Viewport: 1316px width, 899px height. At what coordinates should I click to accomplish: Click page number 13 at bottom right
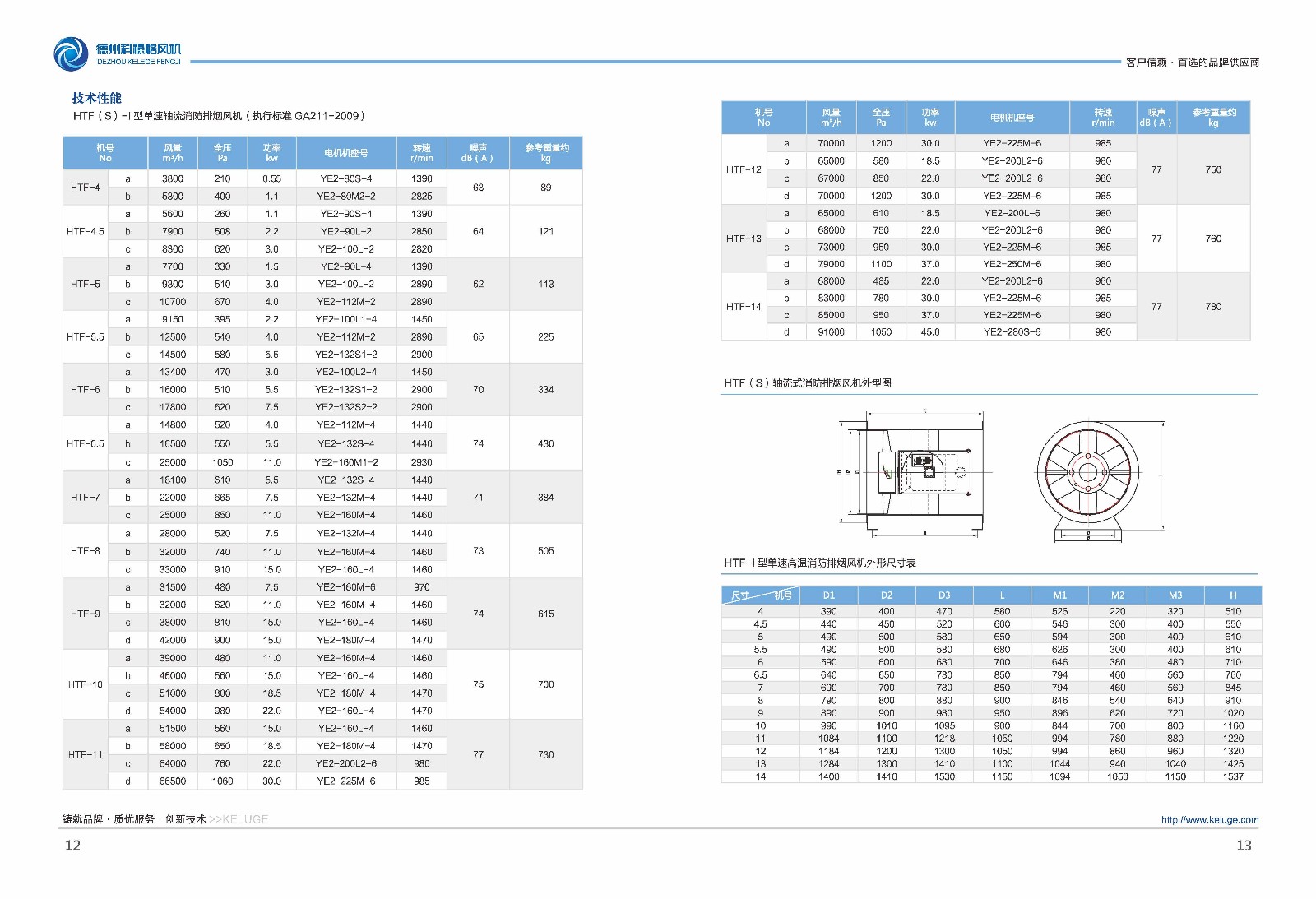1244,846
